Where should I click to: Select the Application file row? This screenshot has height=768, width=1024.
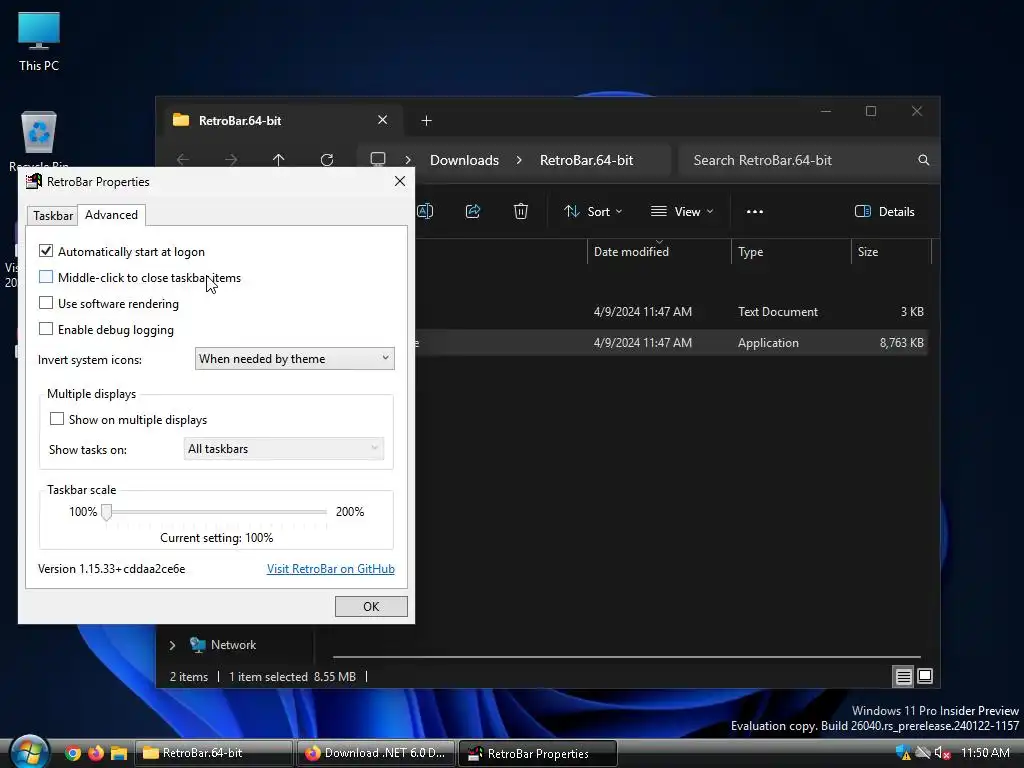672,342
